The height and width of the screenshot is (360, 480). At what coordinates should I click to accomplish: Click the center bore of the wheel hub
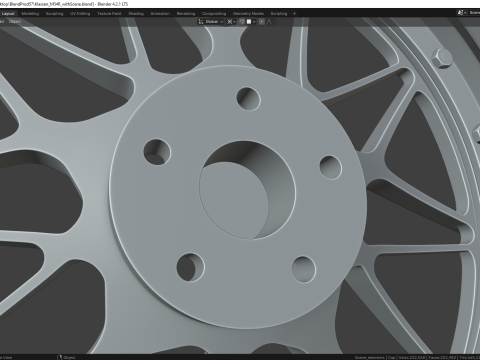tap(247, 190)
